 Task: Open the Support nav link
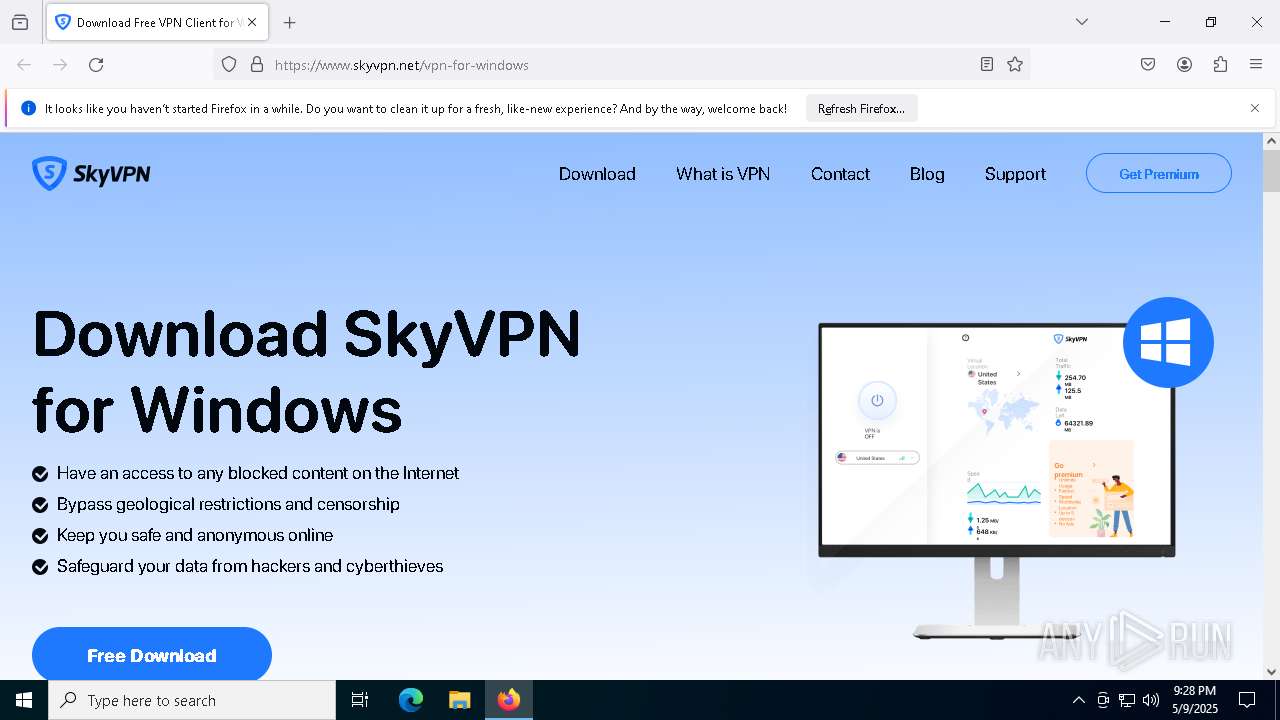pyautogui.click(x=1015, y=174)
